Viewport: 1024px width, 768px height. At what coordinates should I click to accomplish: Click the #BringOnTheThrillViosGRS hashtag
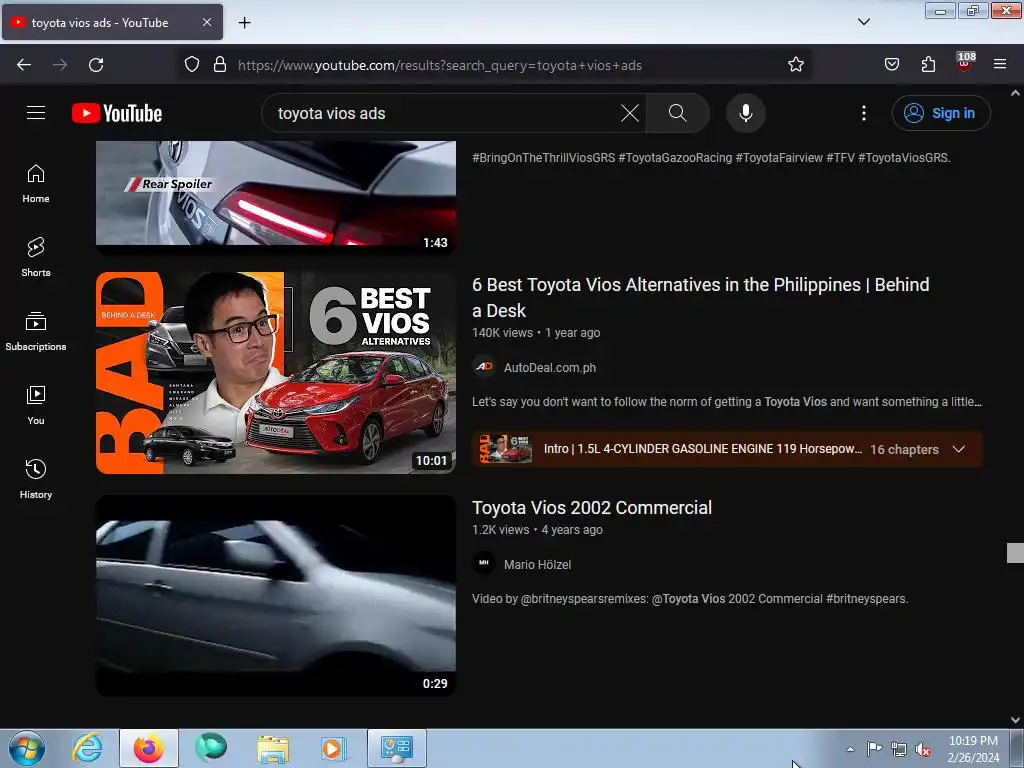[x=543, y=157]
